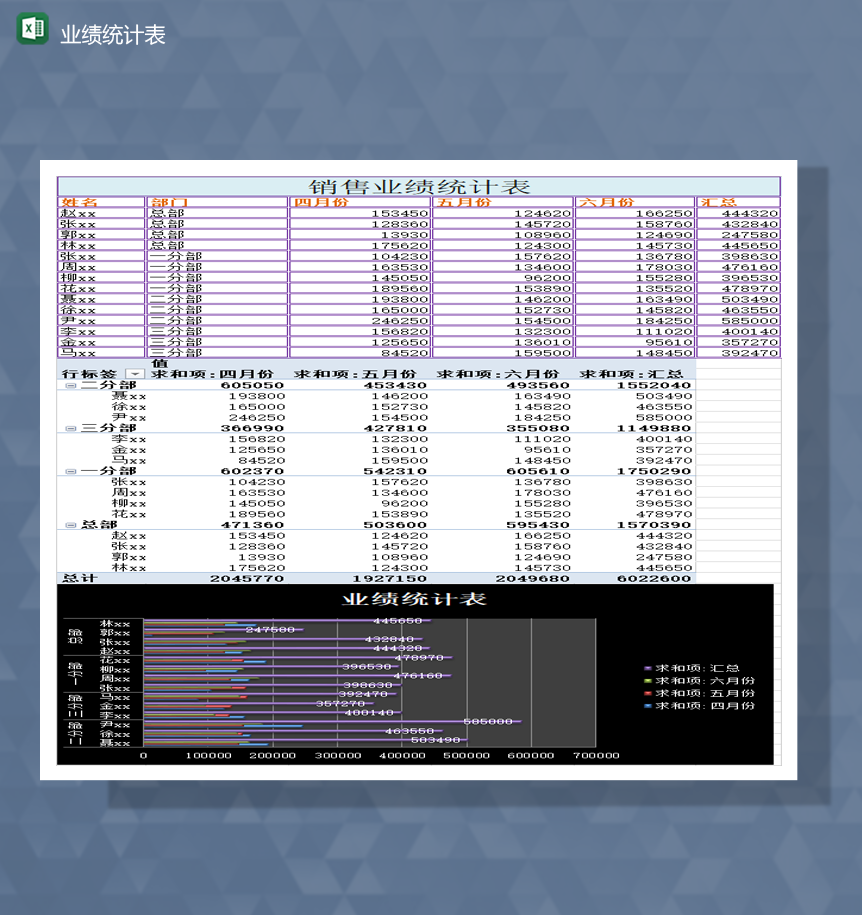Image resolution: width=862 pixels, height=915 pixels.
Task: Collapse the 三分部 pivot group
Action: [x=71, y=428]
